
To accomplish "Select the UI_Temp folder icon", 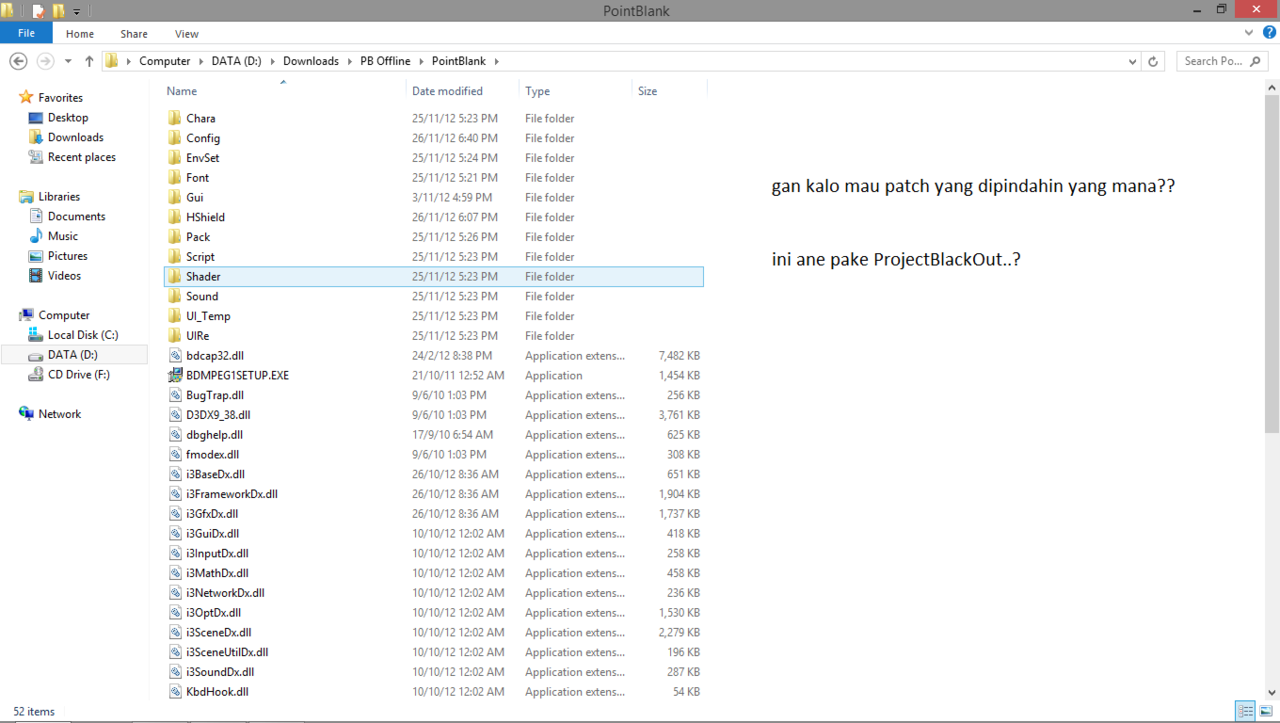I will (175, 316).
